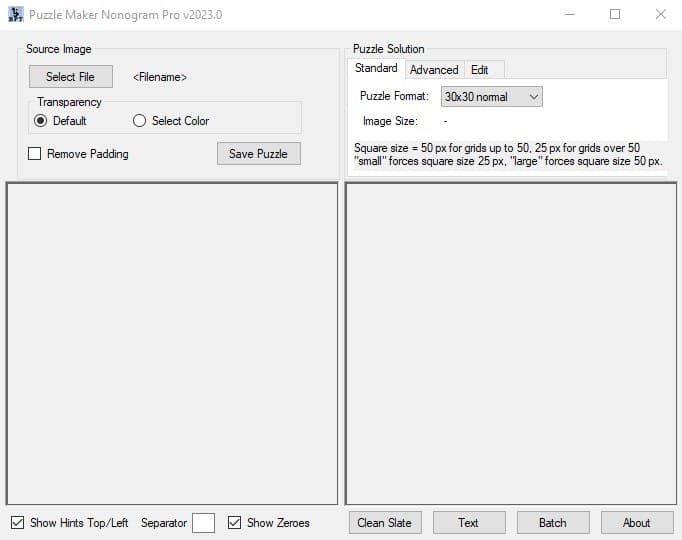Minimize the Puzzle Maker window
The width and height of the screenshot is (682, 540).
[x=569, y=15]
